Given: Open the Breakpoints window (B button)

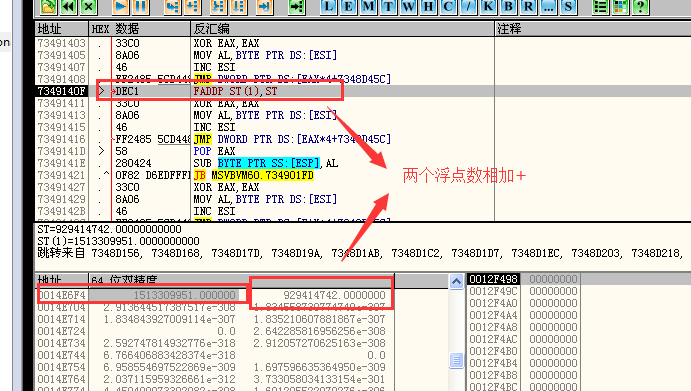Looking at the screenshot, I should (x=508, y=7).
